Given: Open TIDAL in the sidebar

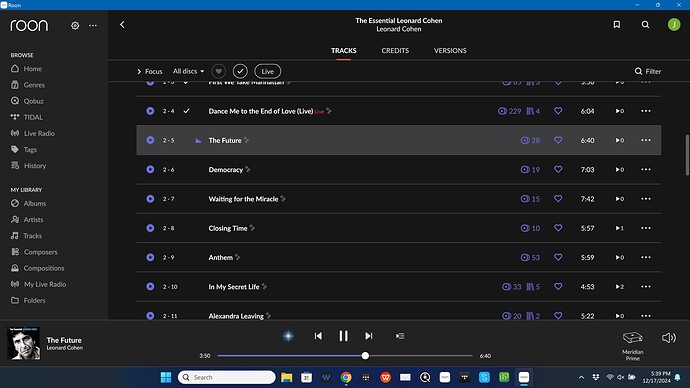Looking at the screenshot, I should pyautogui.click(x=27, y=117).
